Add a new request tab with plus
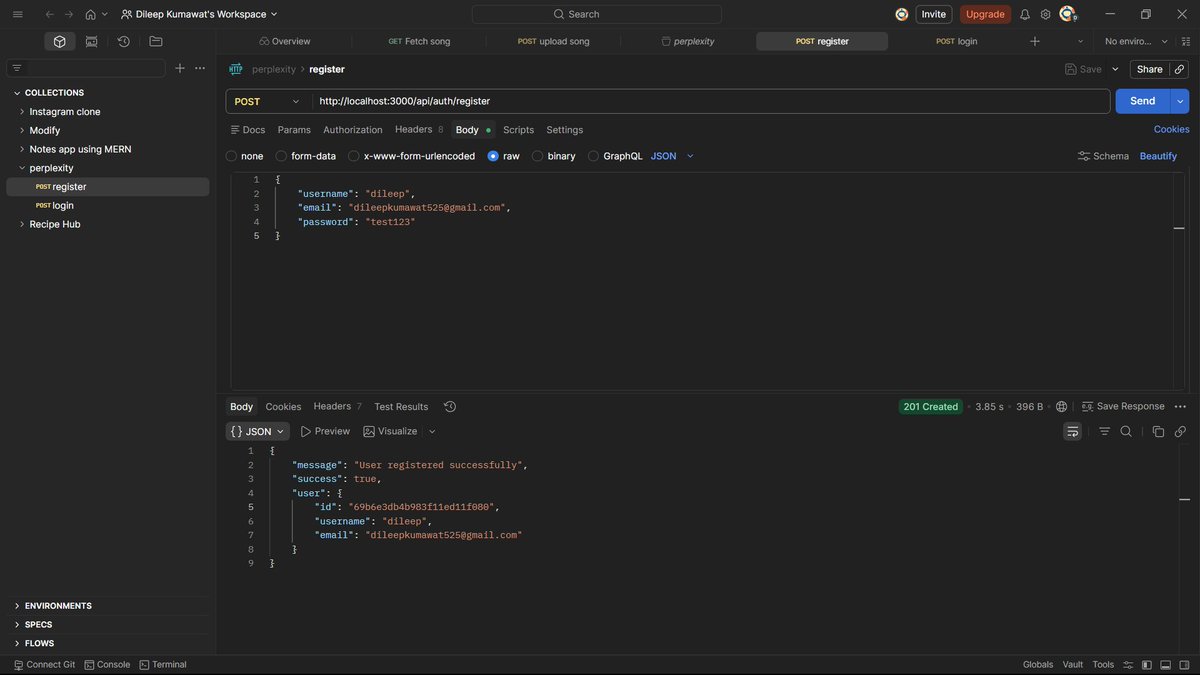This screenshot has width=1200, height=675. point(1035,41)
